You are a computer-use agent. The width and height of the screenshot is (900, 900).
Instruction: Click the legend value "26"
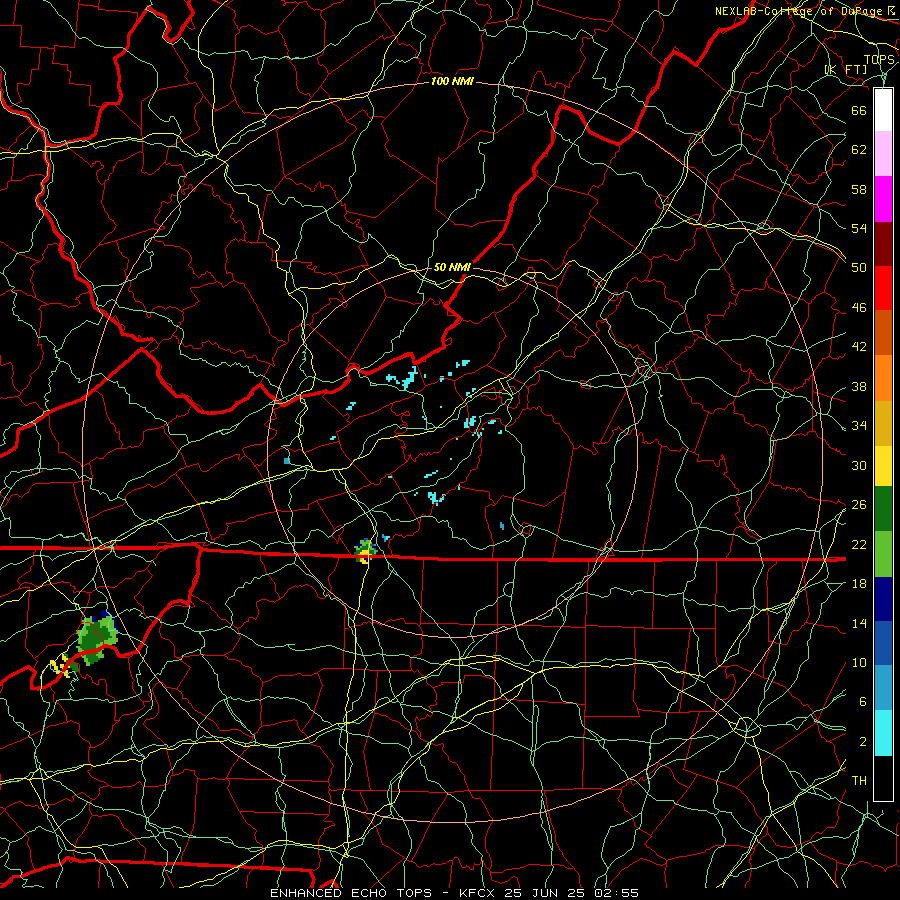pos(859,505)
